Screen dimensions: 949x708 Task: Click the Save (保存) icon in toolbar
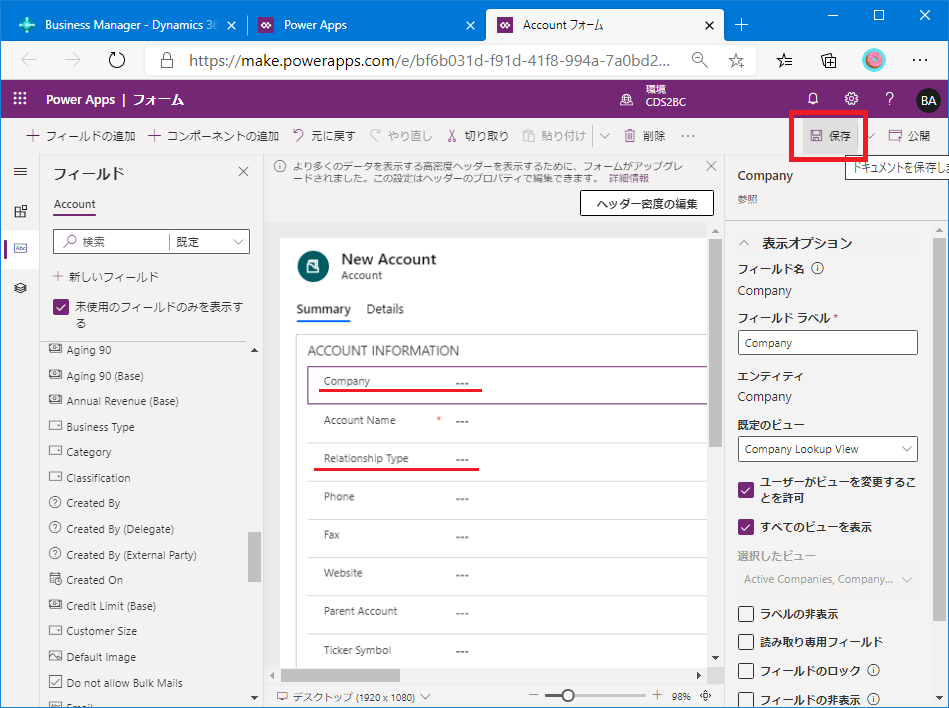pos(816,136)
